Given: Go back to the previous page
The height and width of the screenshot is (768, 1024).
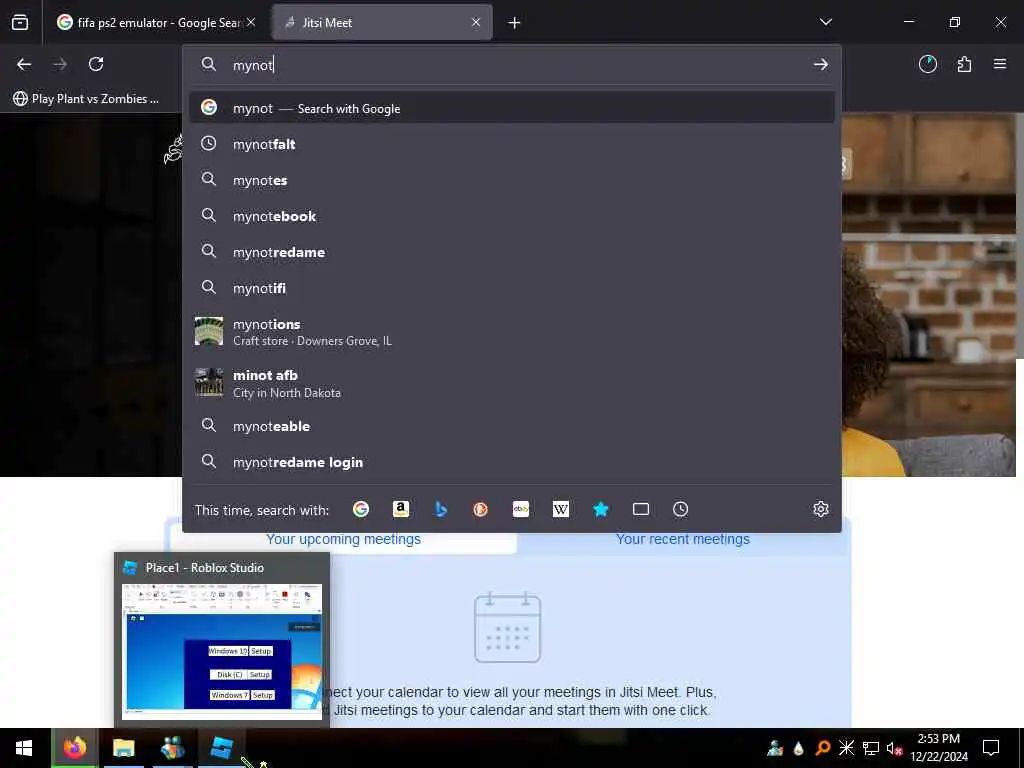Looking at the screenshot, I should pyautogui.click(x=24, y=64).
